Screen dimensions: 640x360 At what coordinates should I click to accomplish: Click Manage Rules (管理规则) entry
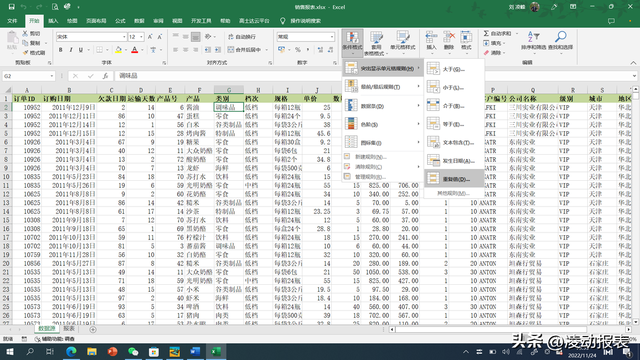coord(382,177)
